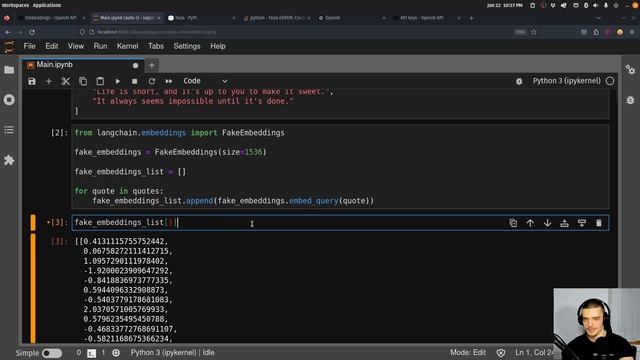This screenshot has width=640, height=360.
Task: Open the Tabs menu
Action: click(x=156, y=46)
